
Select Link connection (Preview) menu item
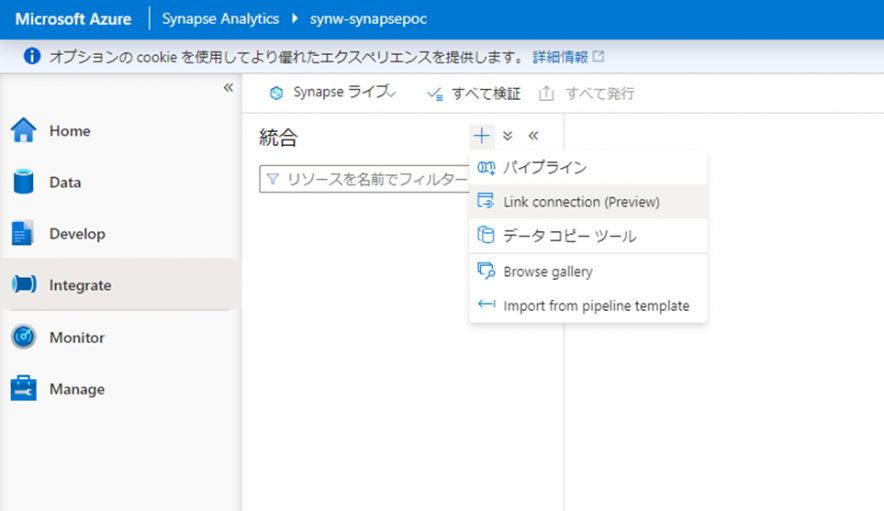pyautogui.click(x=581, y=202)
